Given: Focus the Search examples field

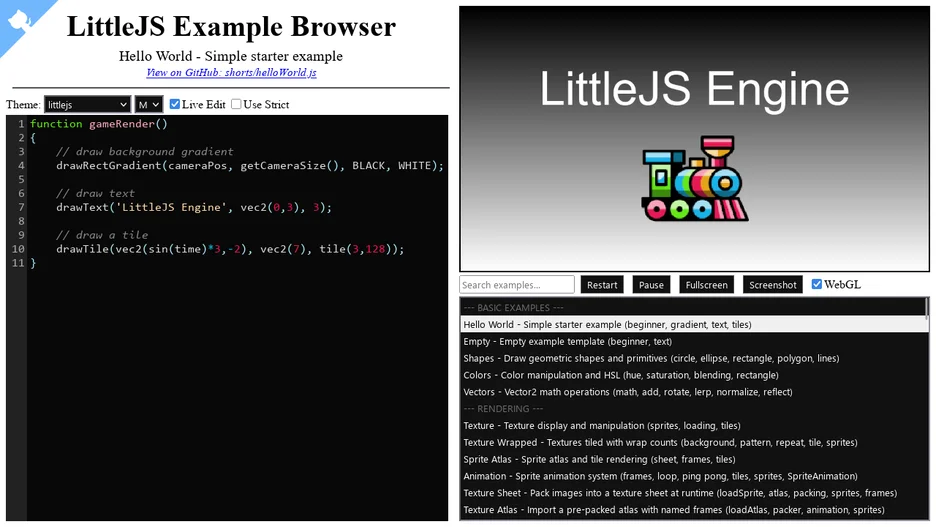Looking at the screenshot, I should point(517,285).
